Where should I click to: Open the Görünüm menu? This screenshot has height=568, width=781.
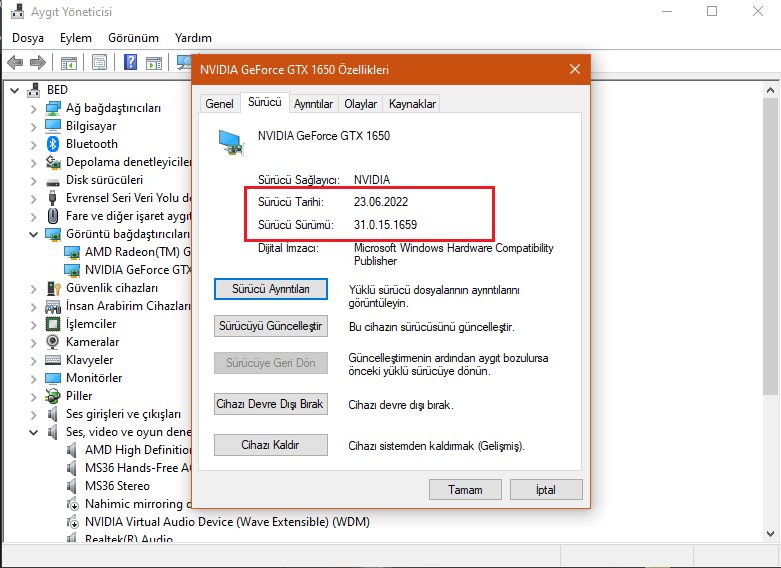click(x=133, y=38)
